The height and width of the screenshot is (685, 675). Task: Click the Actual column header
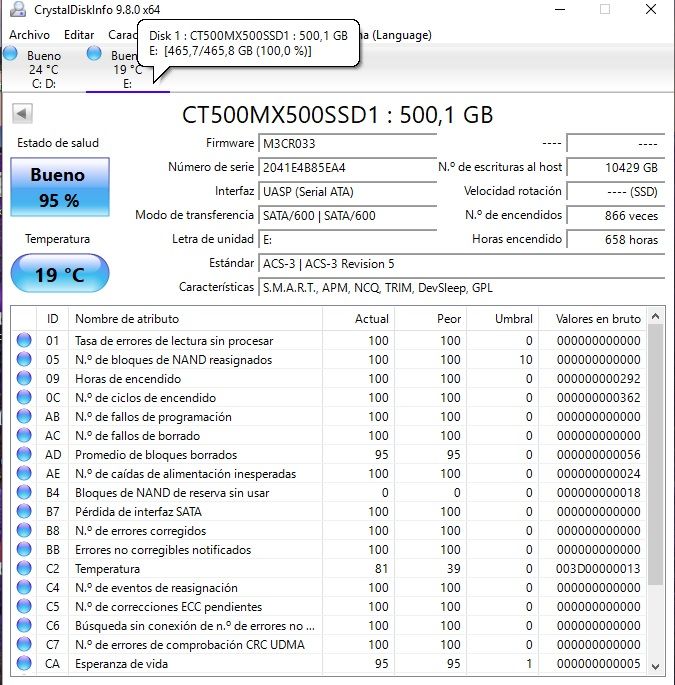coord(359,318)
